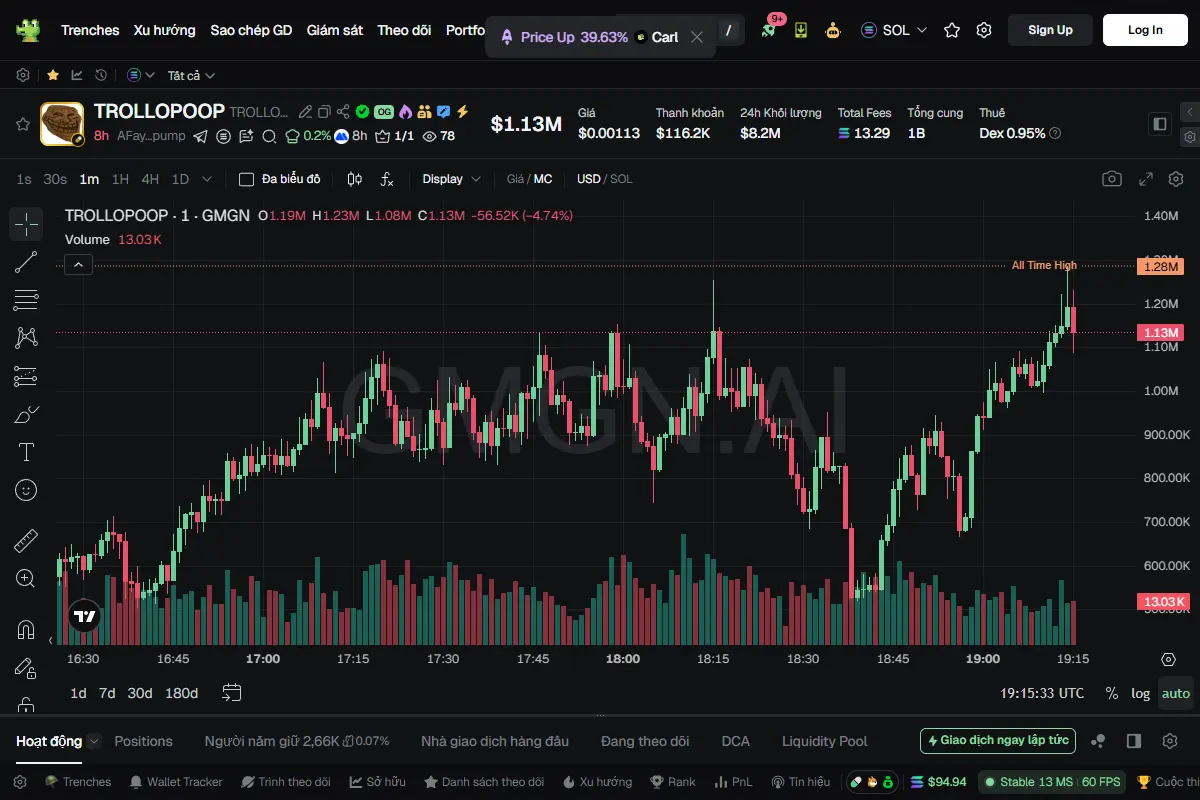Select the brush drawing tool
The width and height of the screenshot is (1200, 800).
point(26,414)
